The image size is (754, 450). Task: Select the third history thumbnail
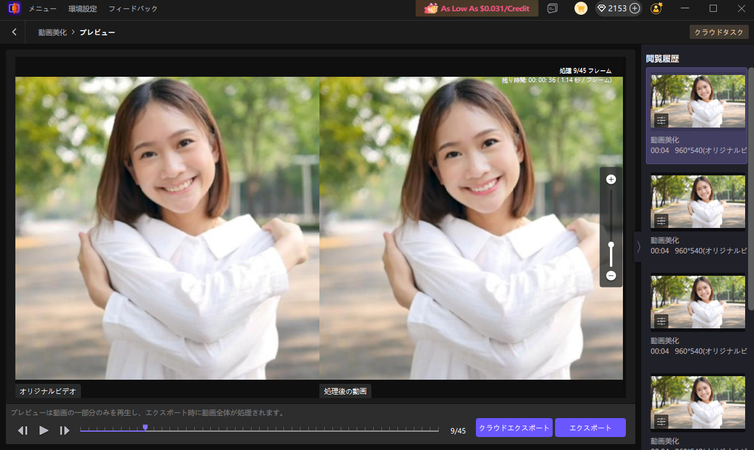698,301
